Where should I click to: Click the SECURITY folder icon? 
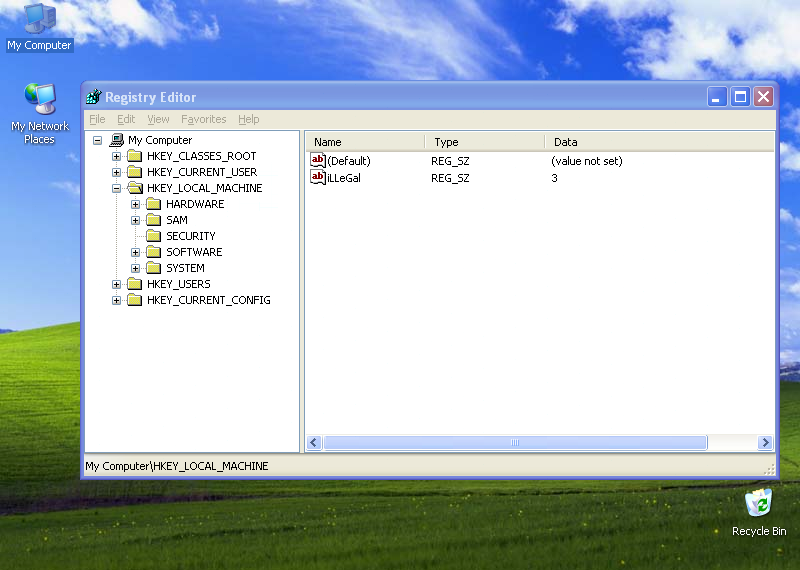pyautogui.click(x=154, y=236)
